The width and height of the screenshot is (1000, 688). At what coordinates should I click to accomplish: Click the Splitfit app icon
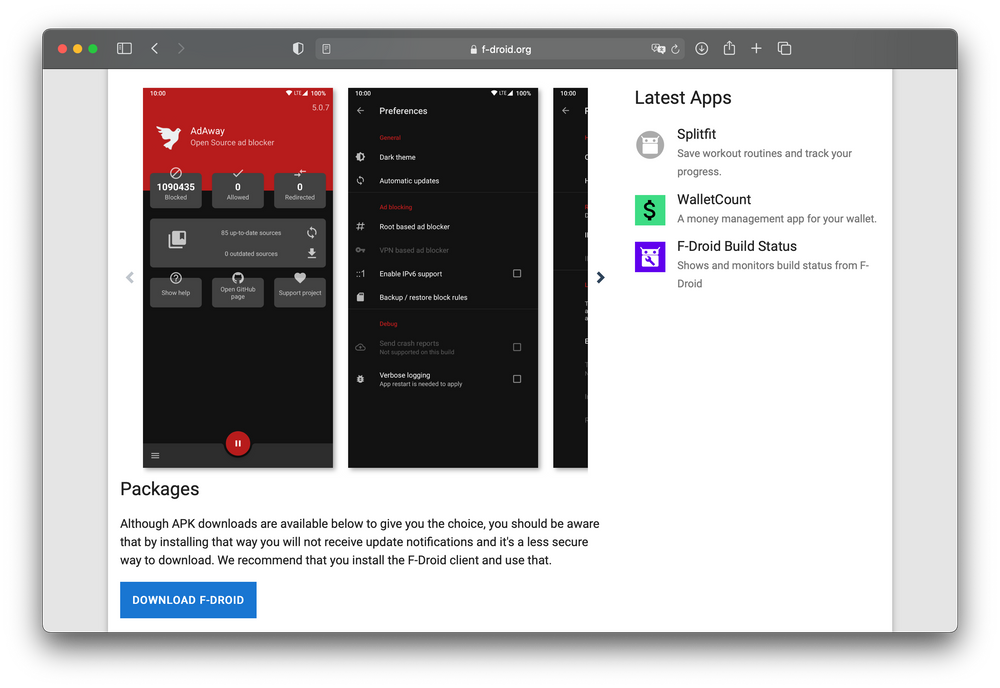point(650,145)
